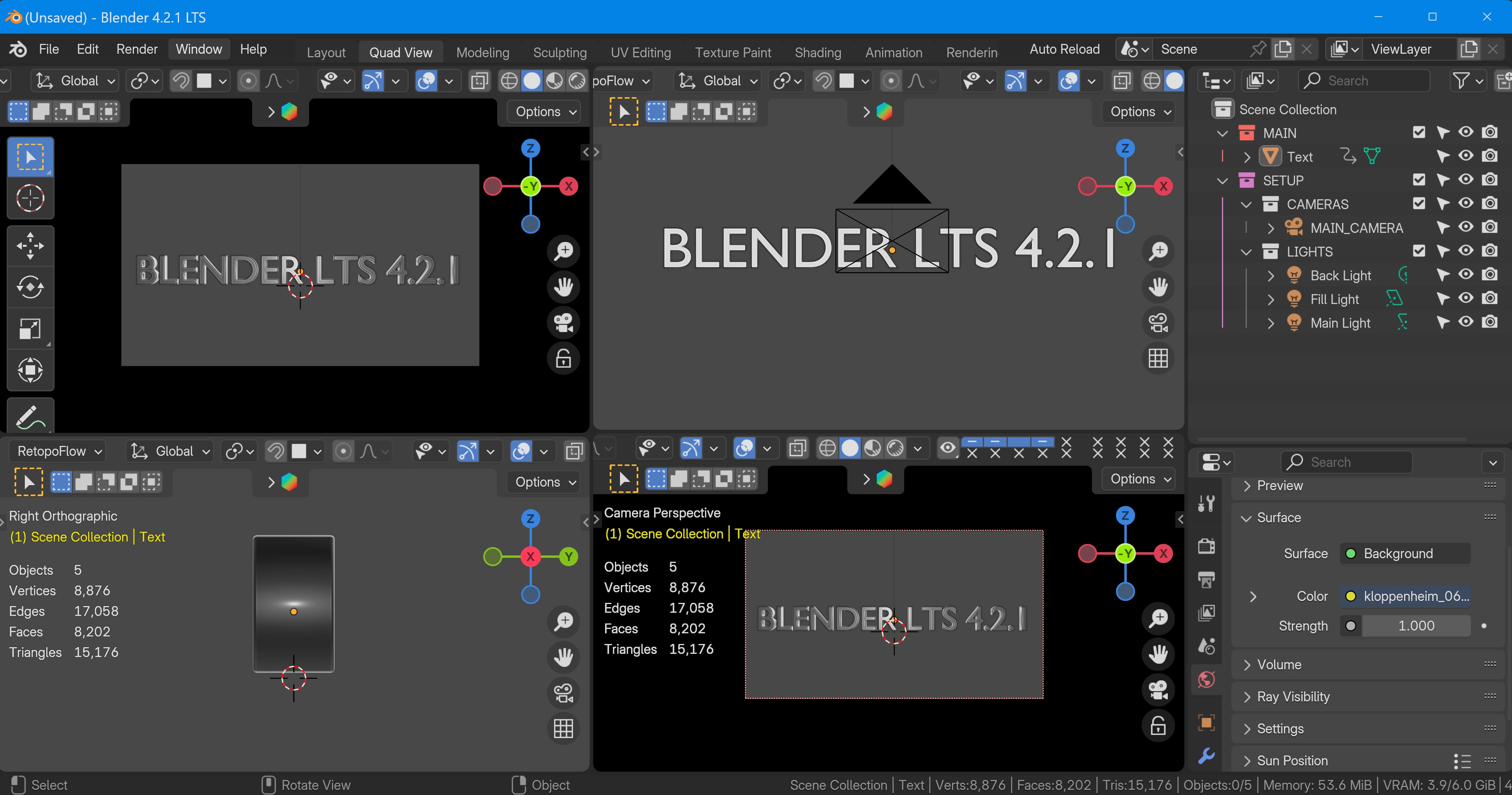Open Render properties tab icon
This screenshot has height=795, width=1512.
[1207, 546]
